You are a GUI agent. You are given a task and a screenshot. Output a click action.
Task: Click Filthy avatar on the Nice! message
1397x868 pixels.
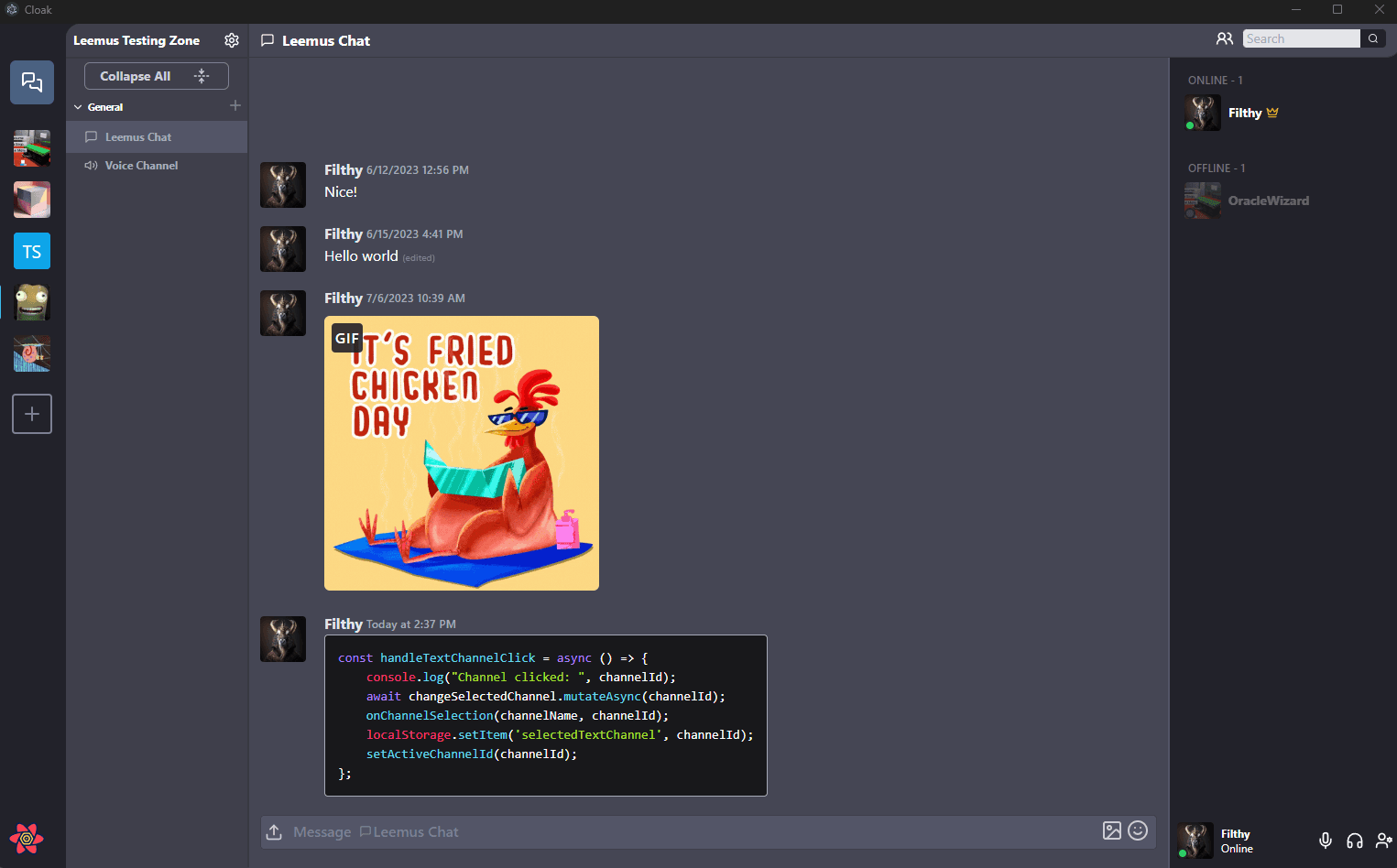click(283, 185)
